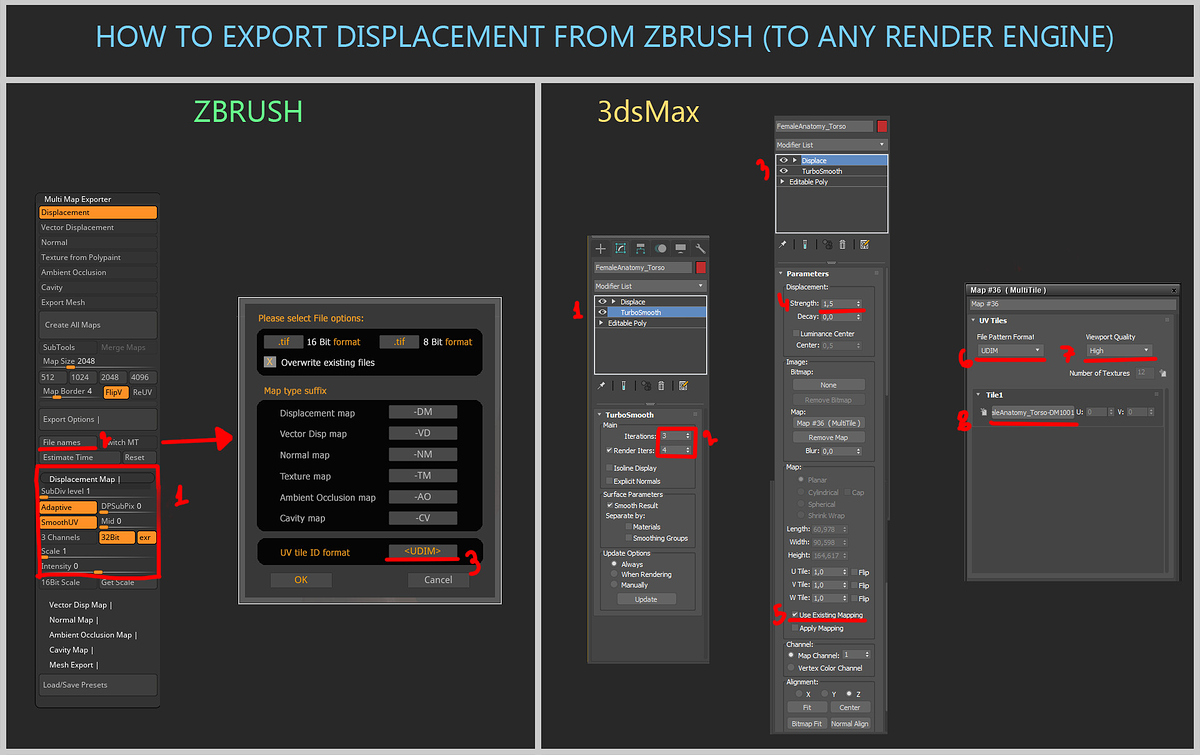Open the File Pattern Format UDIM dropdown

tap(1010, 350)
